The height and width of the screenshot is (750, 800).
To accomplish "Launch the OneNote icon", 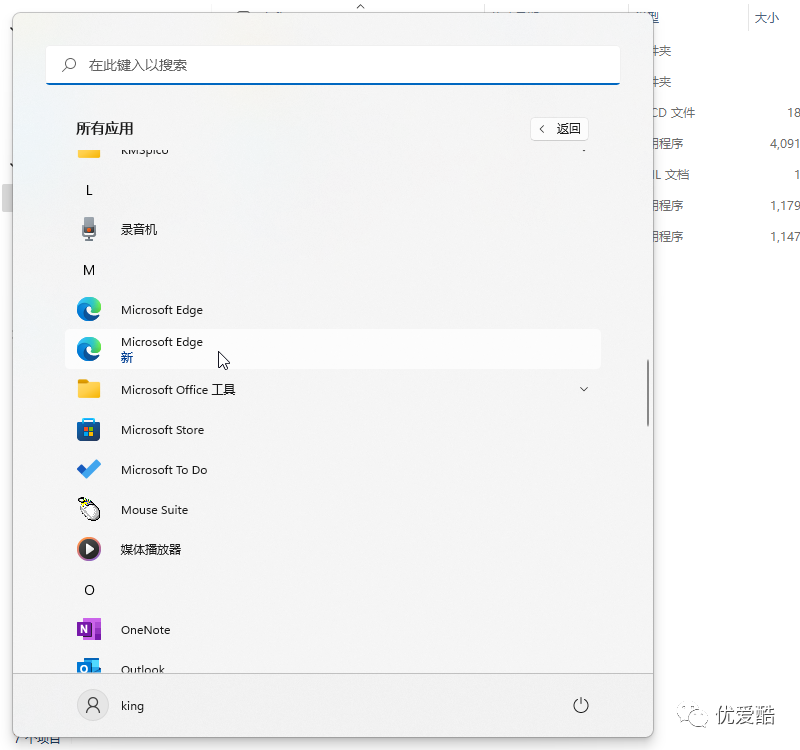I will 89,630.
